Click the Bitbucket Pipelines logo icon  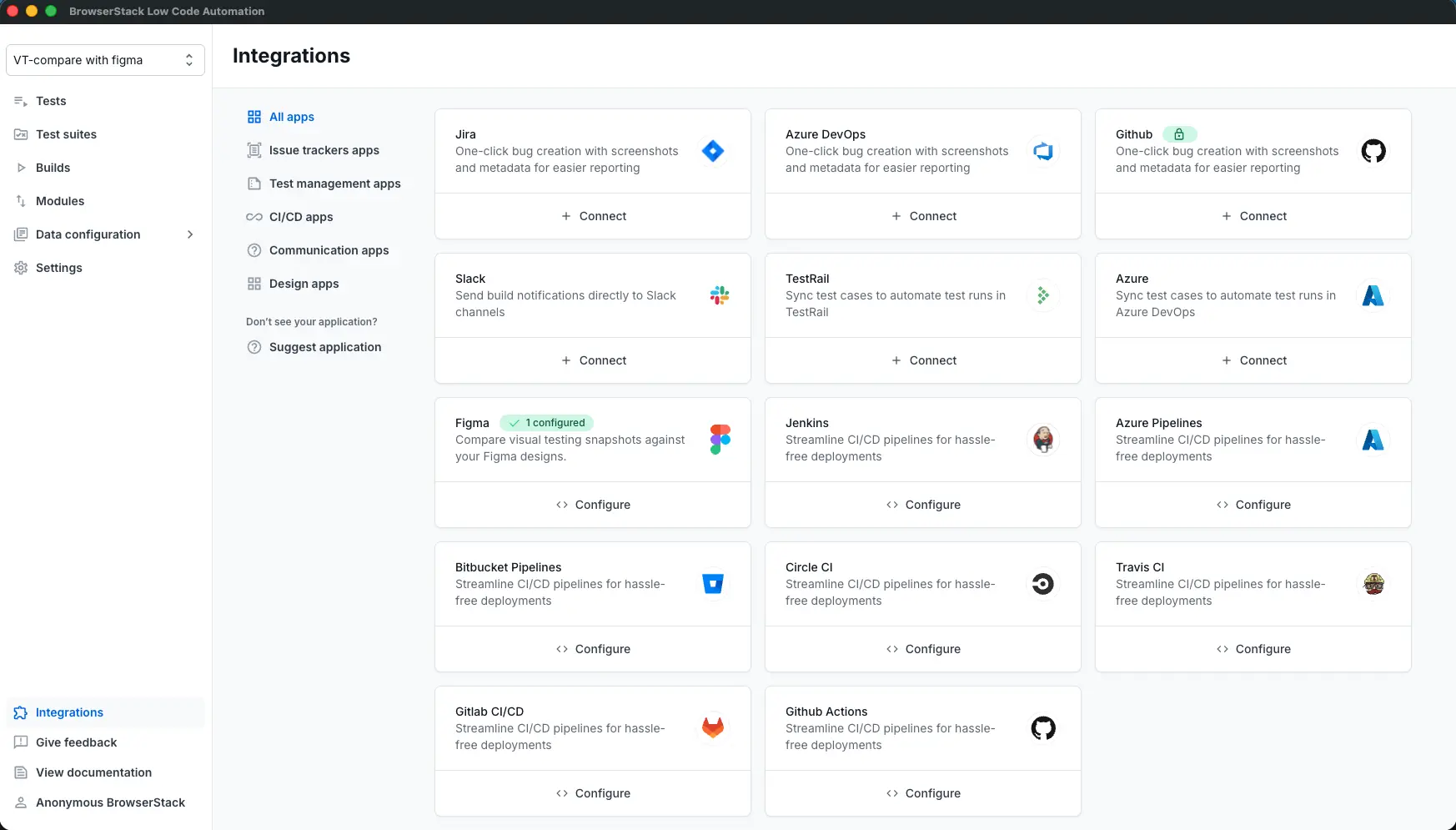pos(713,584)
